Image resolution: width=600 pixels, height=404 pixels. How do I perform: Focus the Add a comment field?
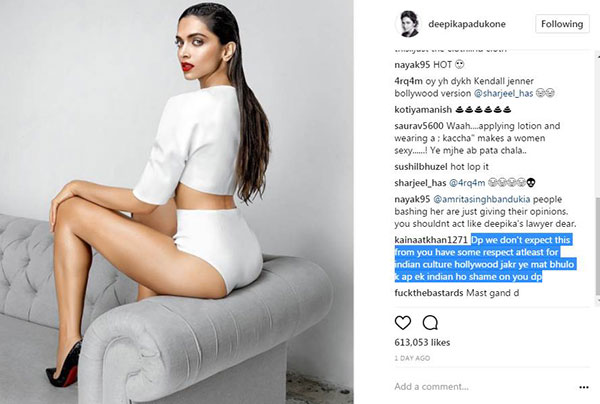(482, 386)
